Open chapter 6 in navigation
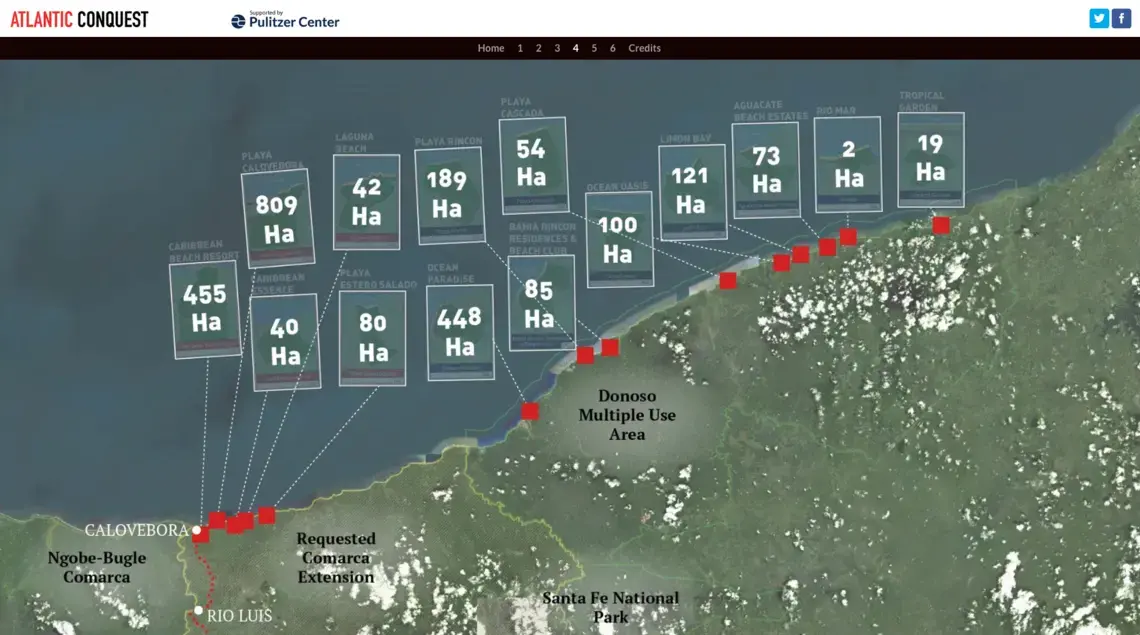1140x635 pixels. (612, 48)
